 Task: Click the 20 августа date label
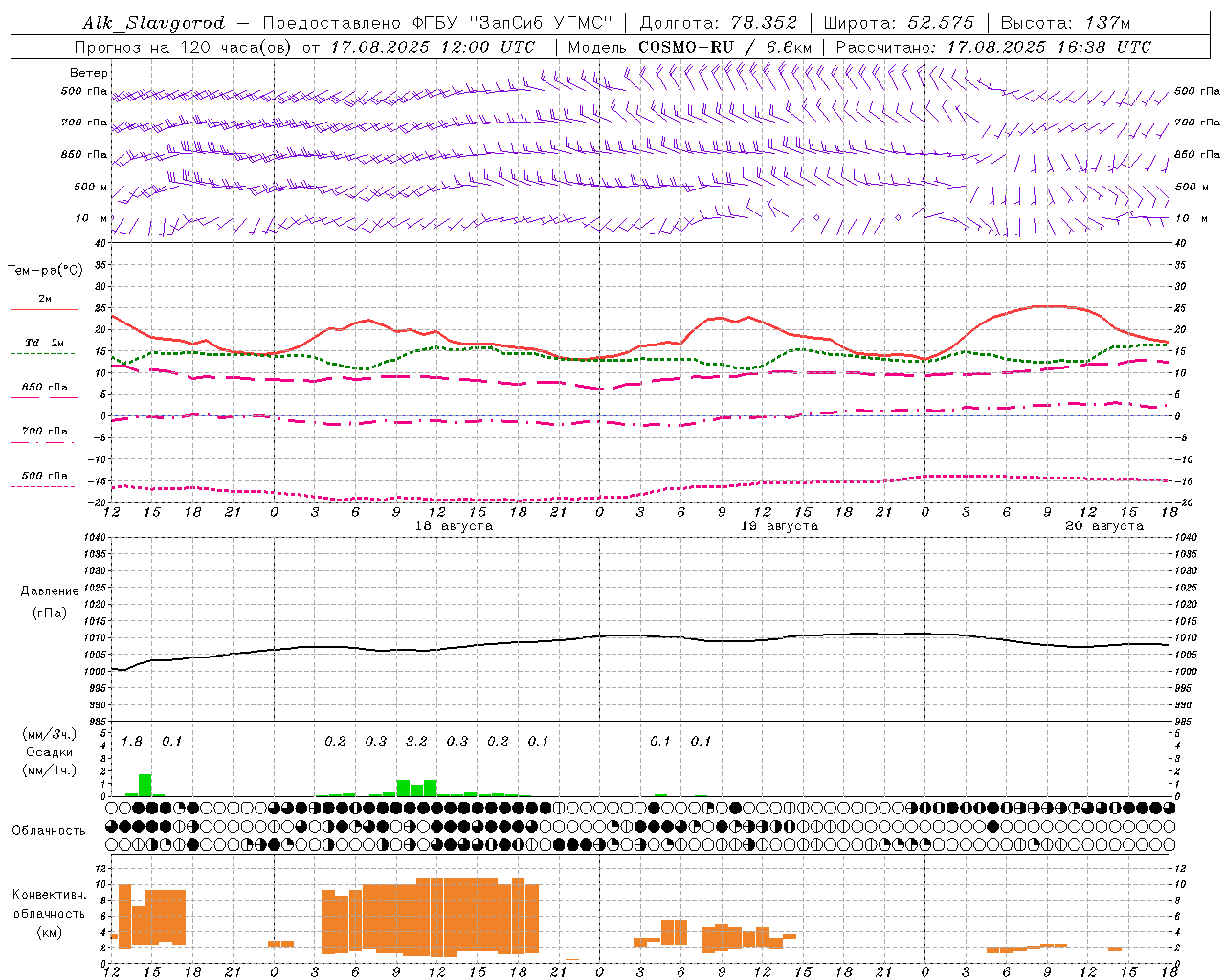pyautogui.click(x=1104, y=526)
